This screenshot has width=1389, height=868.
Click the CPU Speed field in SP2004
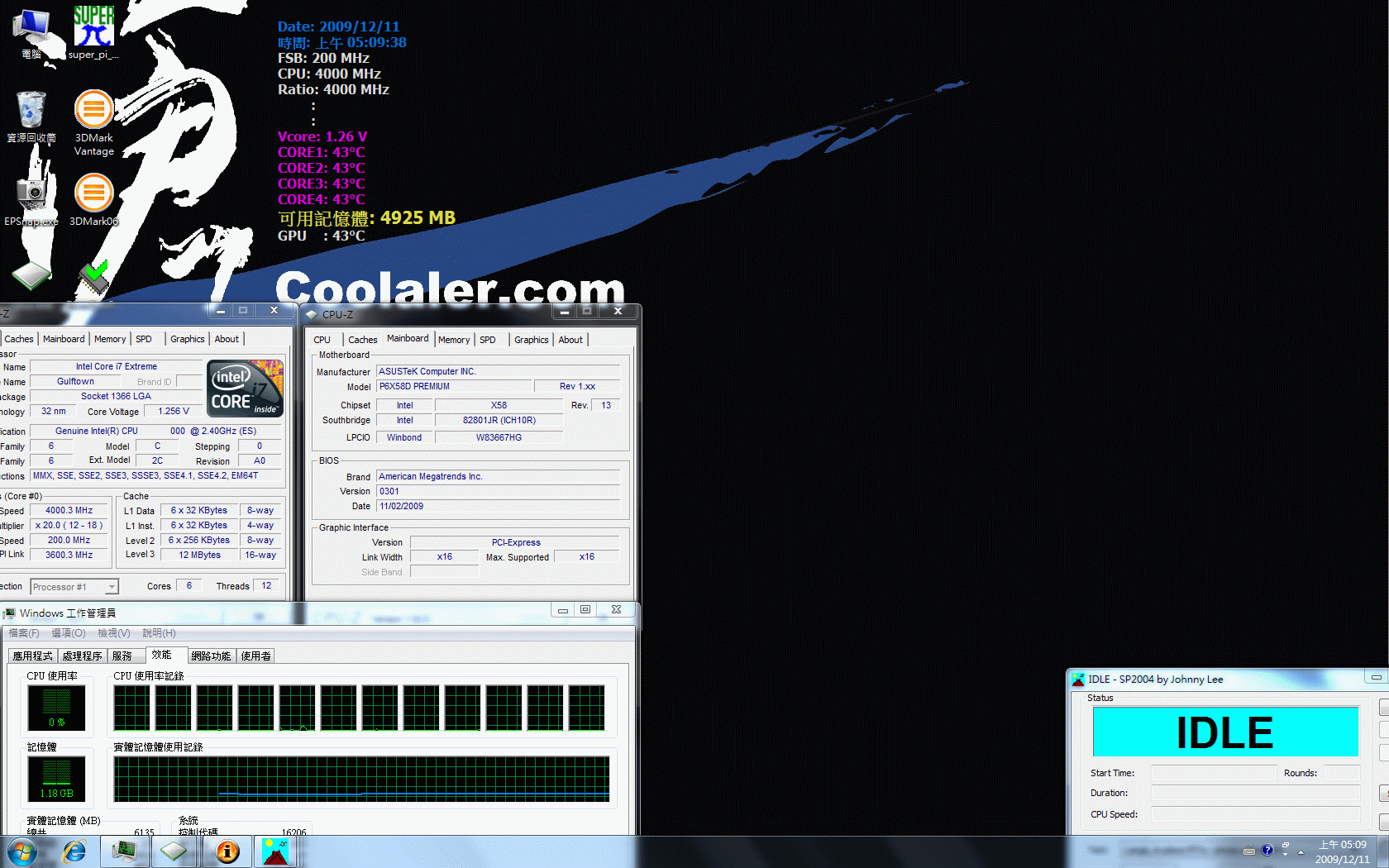click(x=1255, y=814)
